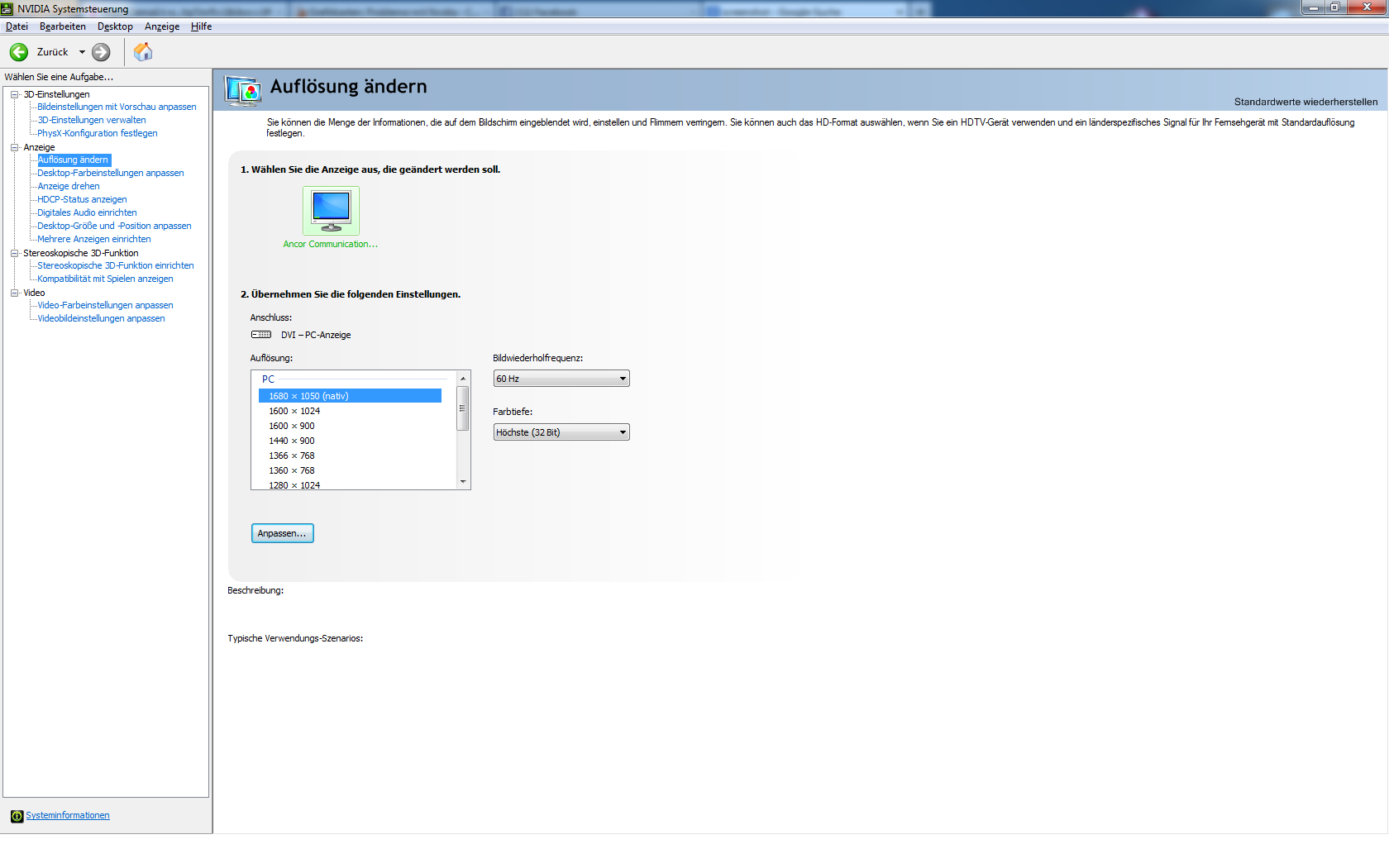1389x868 pixels.
Task: Click the Stereoskopische 3D-Funktion category label
Action: (x=81, y=253)
